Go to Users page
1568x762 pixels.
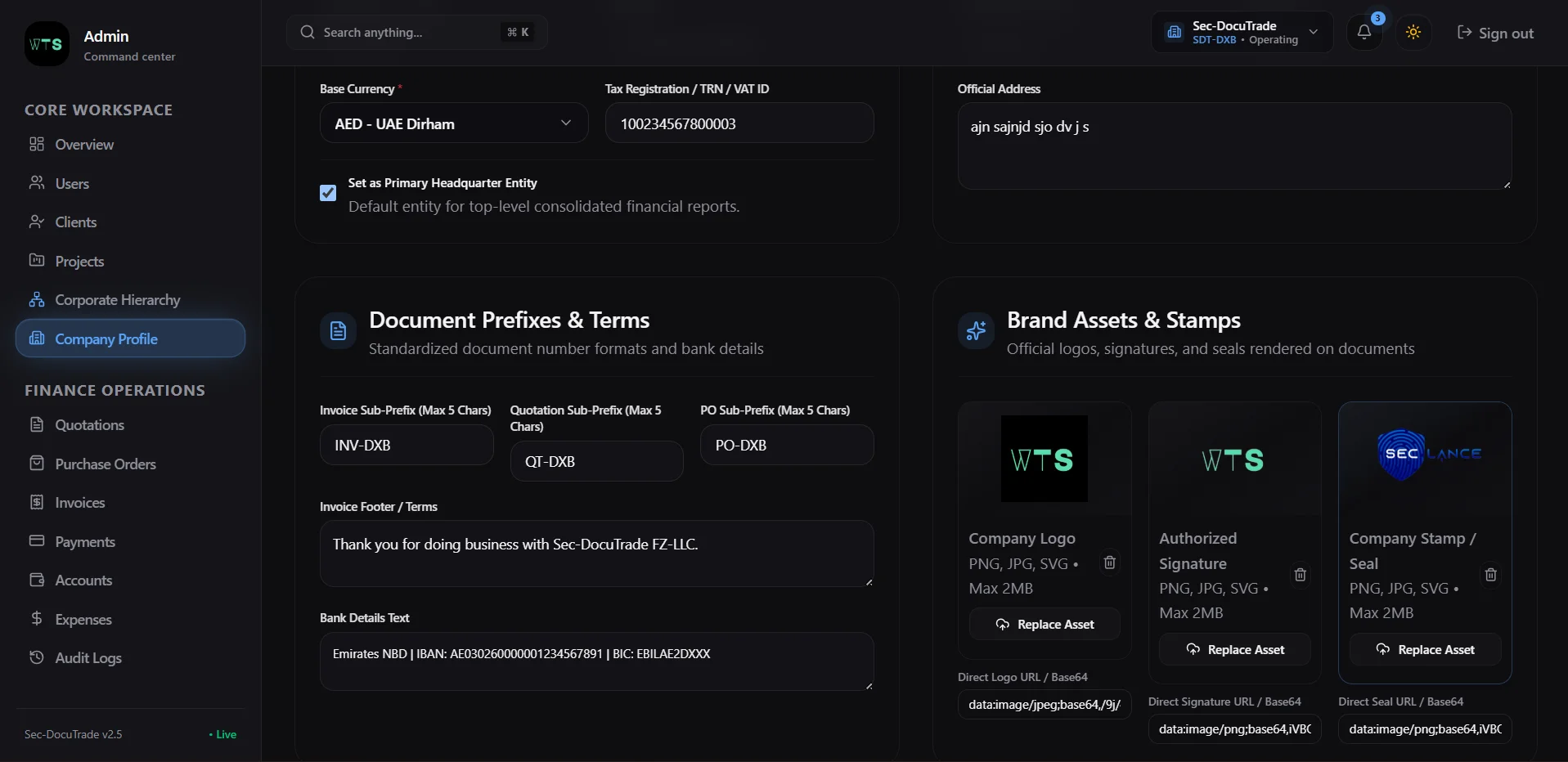click(x=131, y=183)
